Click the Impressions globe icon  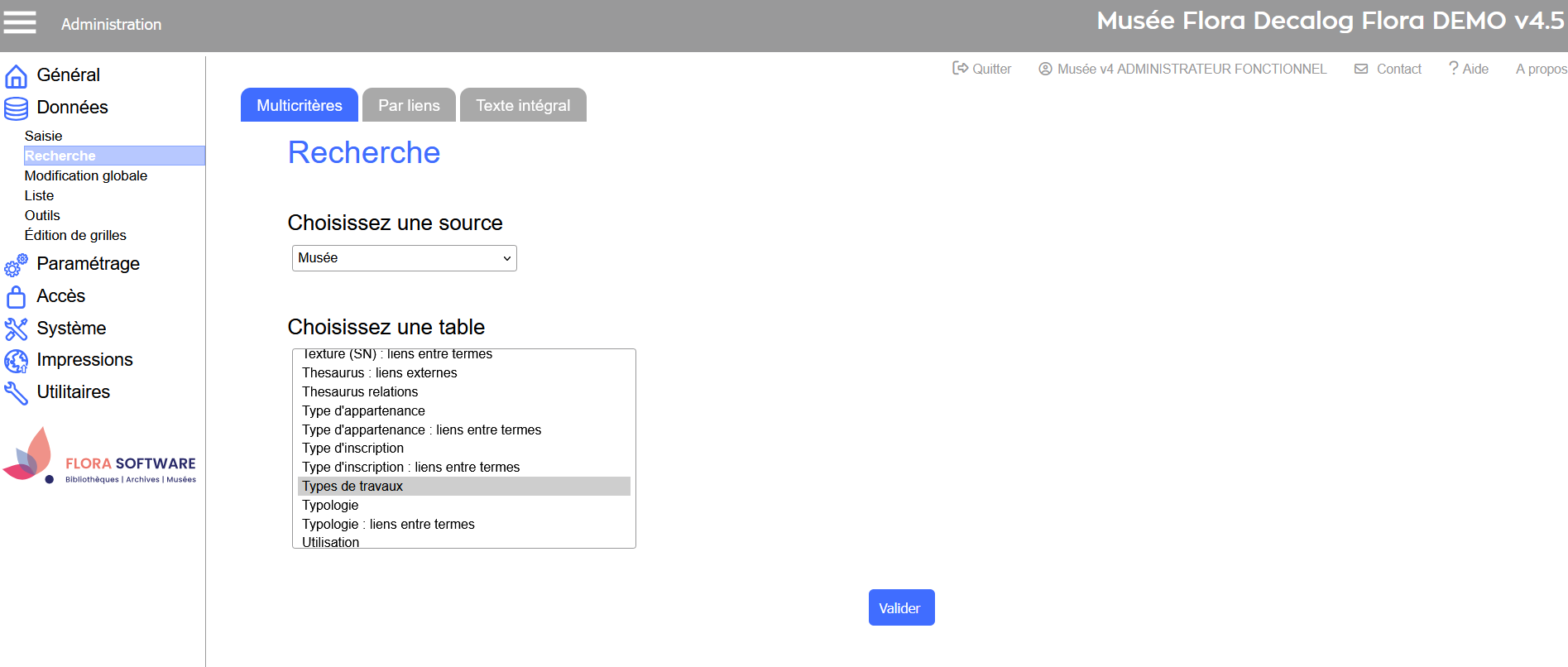pos(16,361)
